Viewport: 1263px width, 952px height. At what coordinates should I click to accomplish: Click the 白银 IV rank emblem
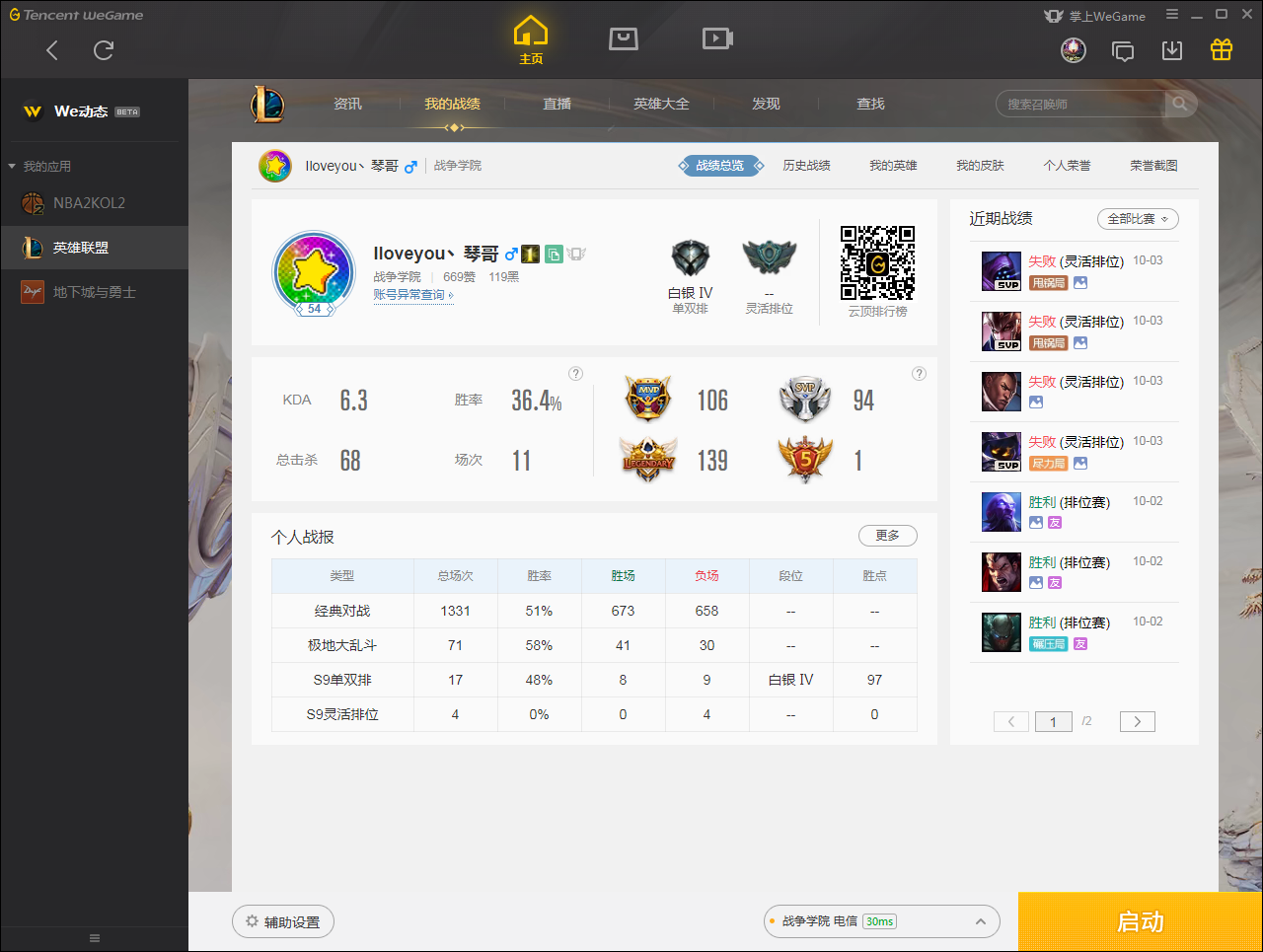tap(690, 258)
